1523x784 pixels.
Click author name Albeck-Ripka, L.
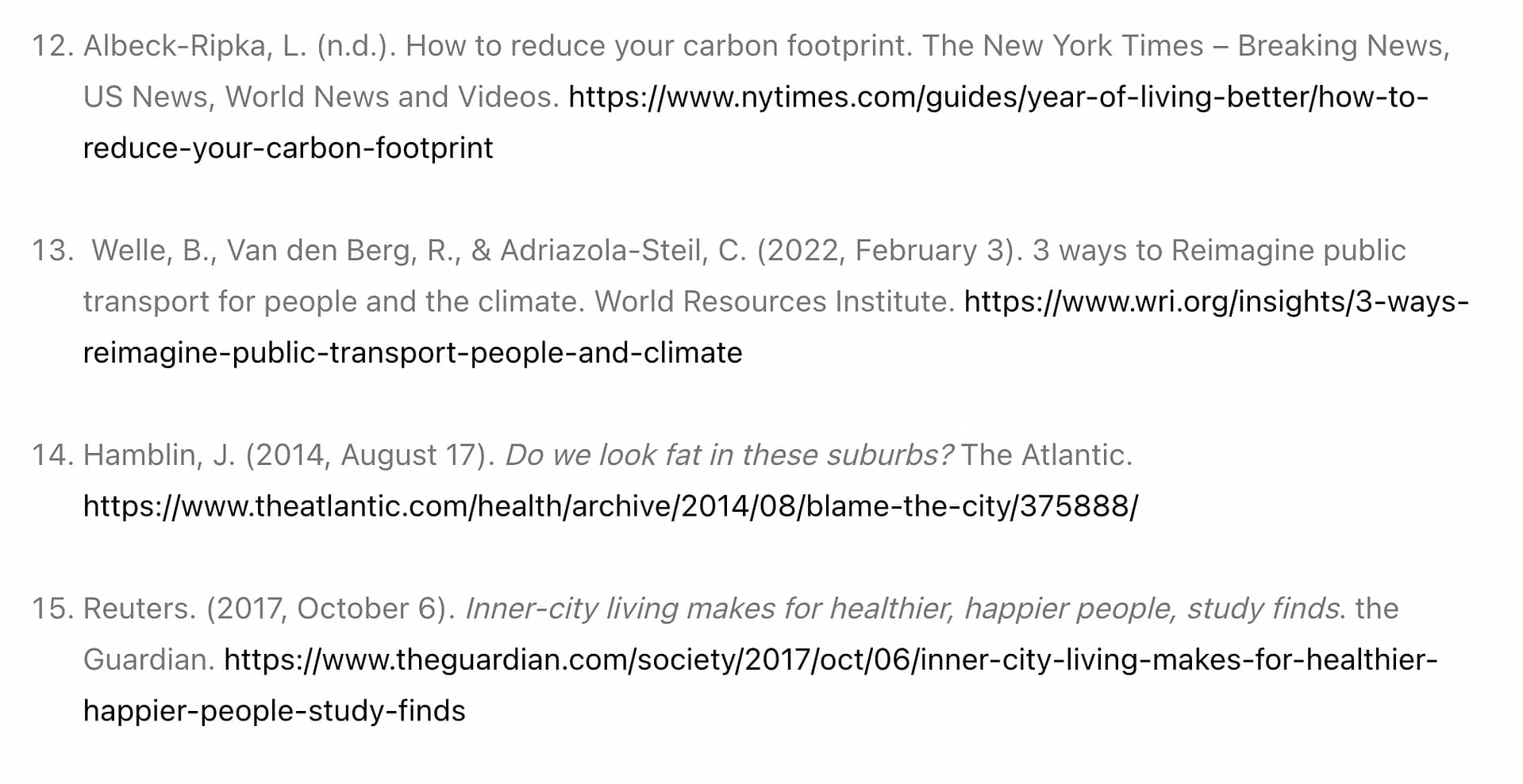(x=194, y=46)
